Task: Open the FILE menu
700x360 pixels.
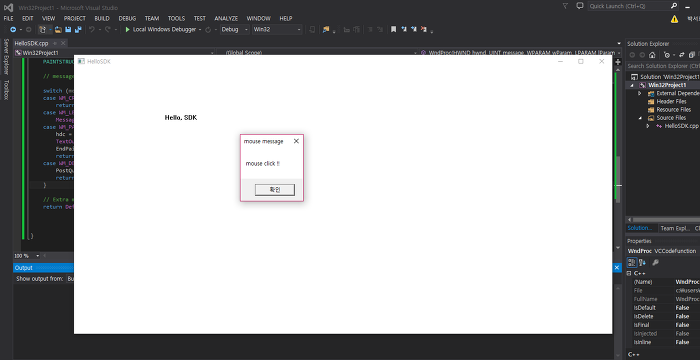Action: pyautogui.click(x=8, y=18)
